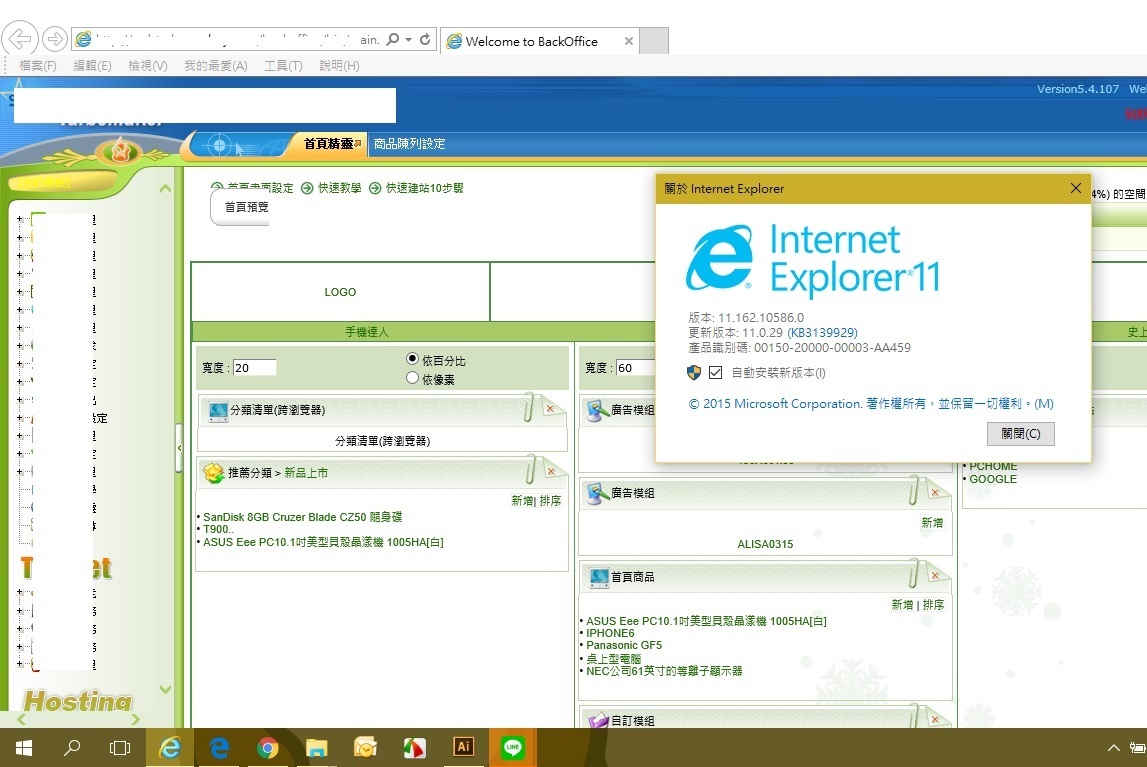This screenshot has width=1147, height=767.
Task: Open Google Chrome from the taskbar
Action: (x=267, y=747)
